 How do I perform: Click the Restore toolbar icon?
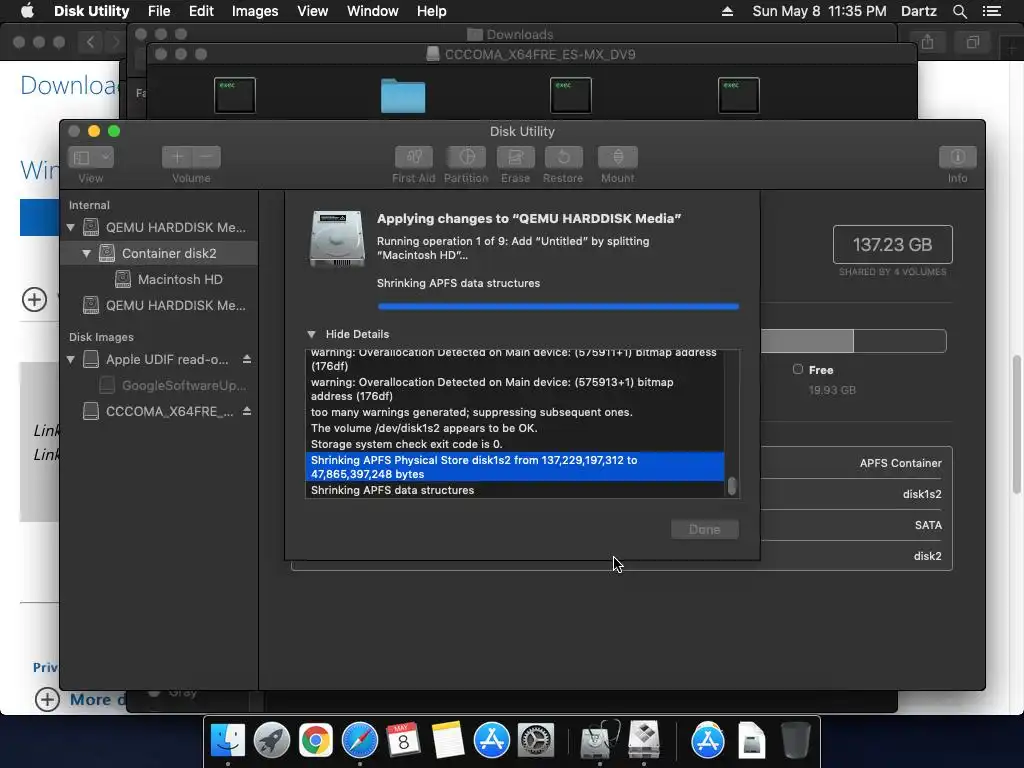click(x=563, y=157)
